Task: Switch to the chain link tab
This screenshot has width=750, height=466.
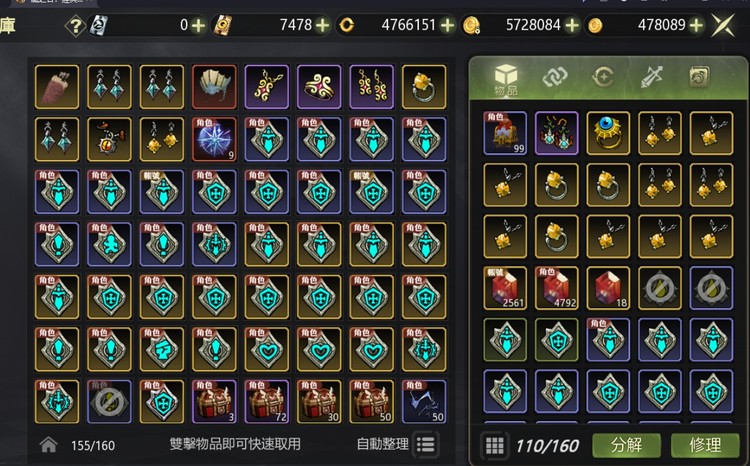Action: (x=554, y=77)
